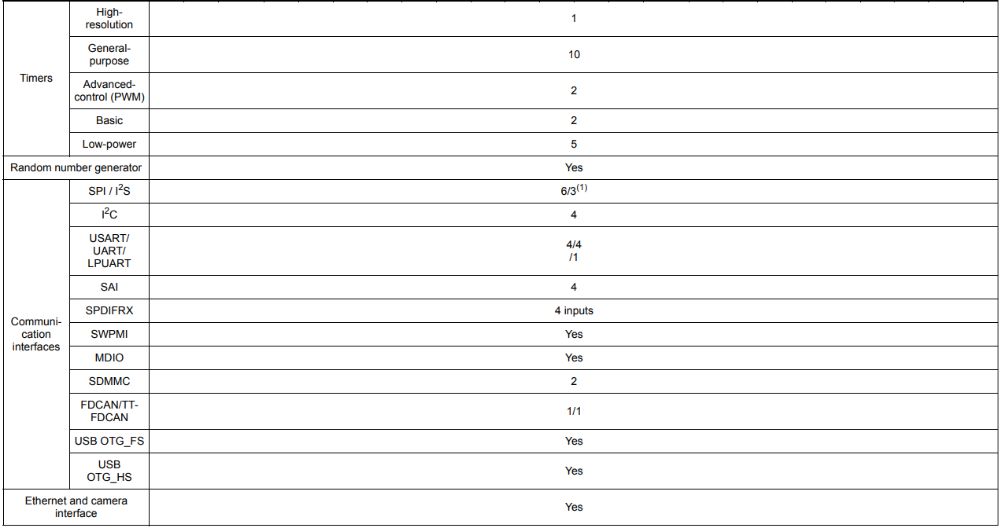Click the SPI / I²S label cell

click(x=109, y=191)
